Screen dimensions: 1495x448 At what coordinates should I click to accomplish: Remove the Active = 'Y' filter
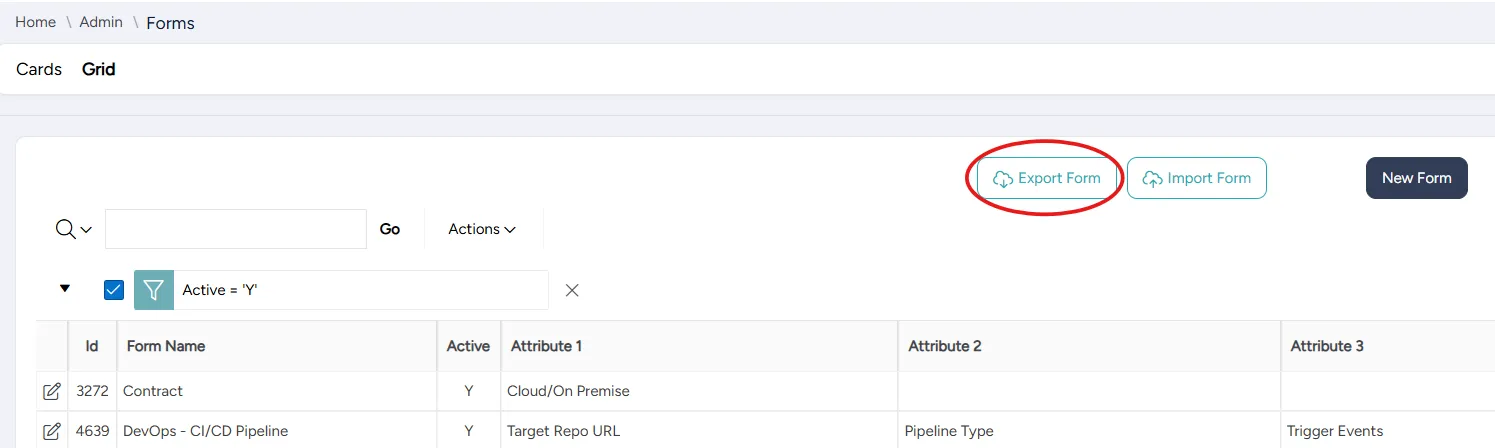pyautogui.click(x=572, y=290)
